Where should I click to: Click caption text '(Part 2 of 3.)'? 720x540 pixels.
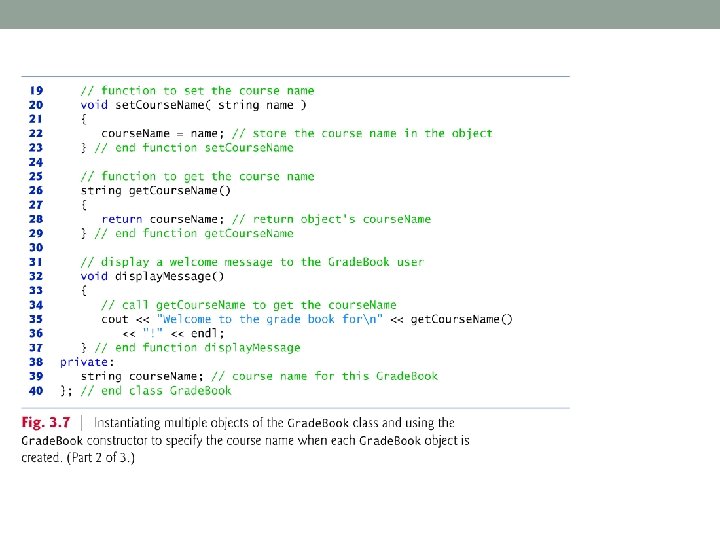(x=101, y=458)
